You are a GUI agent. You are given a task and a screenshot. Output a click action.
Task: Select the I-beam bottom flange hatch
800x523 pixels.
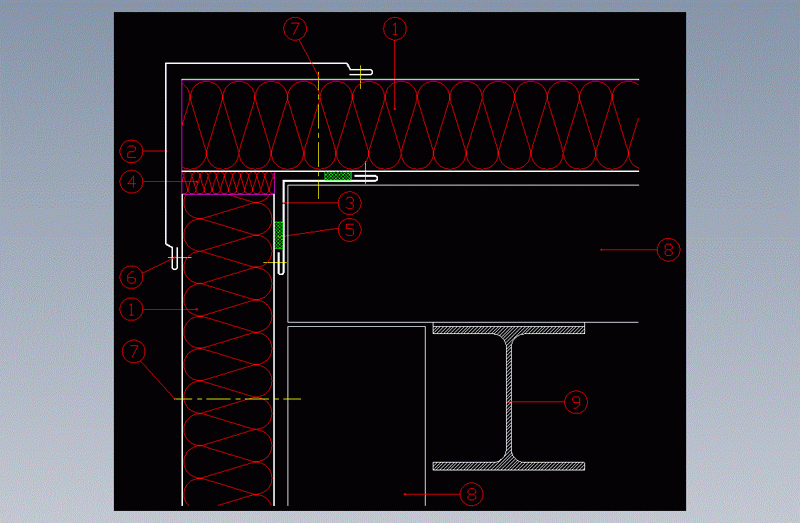tap(508, 466)
